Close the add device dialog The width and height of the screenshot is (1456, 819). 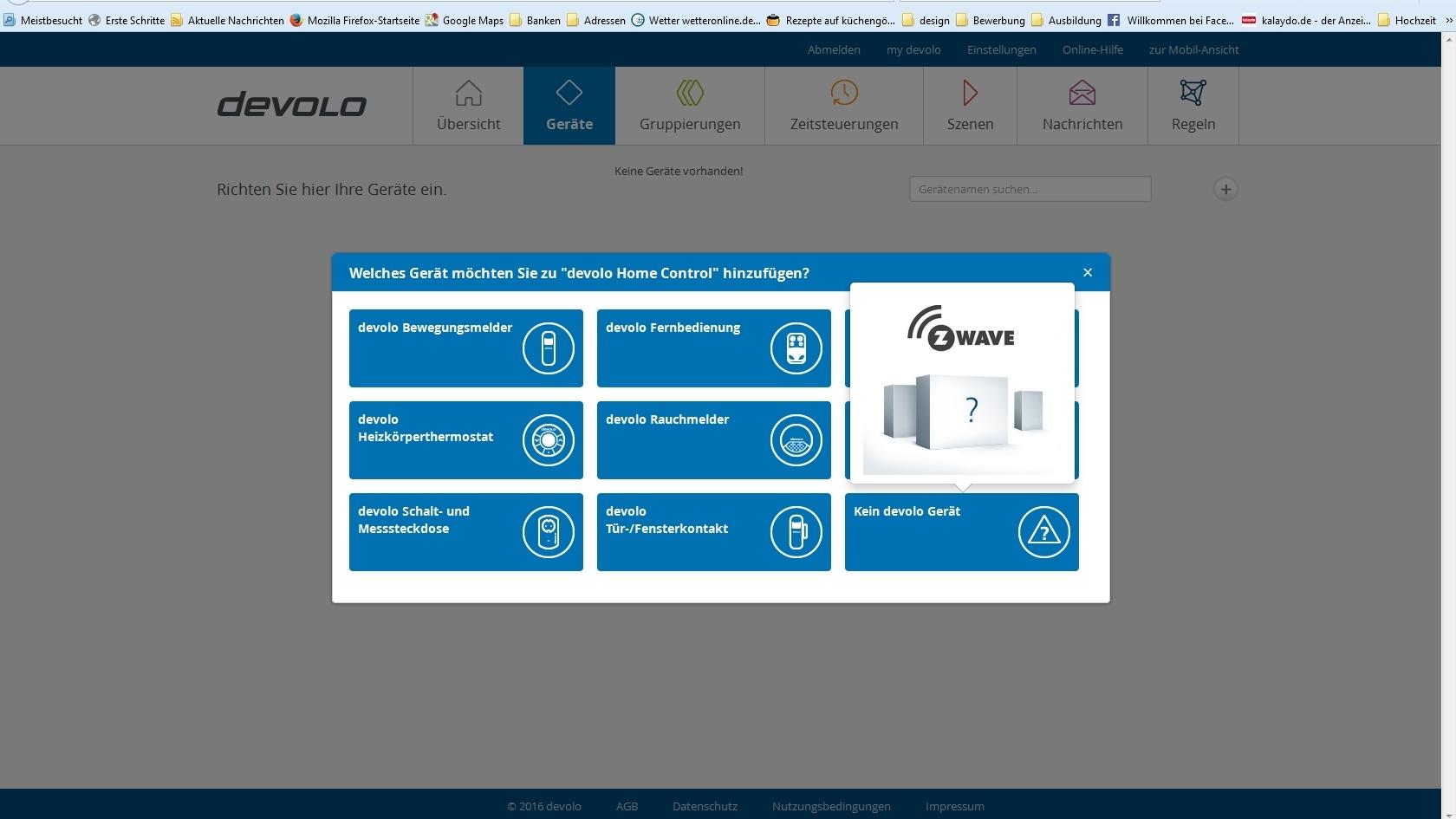click(x=1088, y=273)
